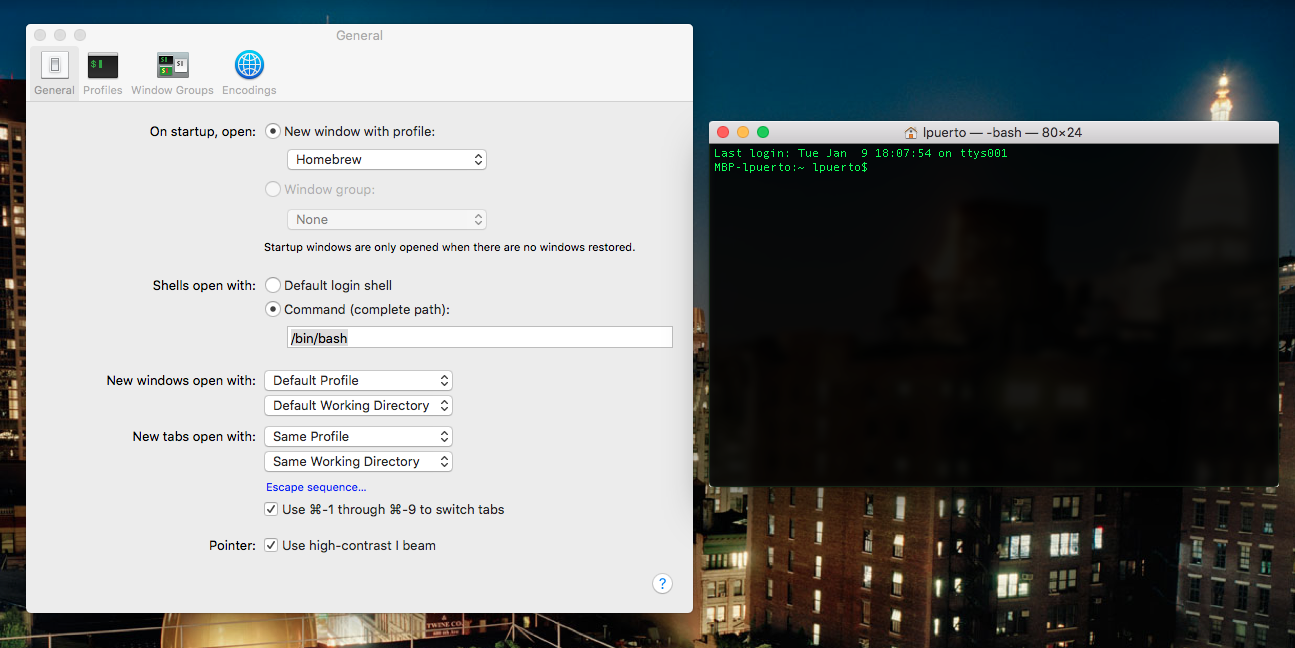The width and height of the screenshot is (1295, 648).
Task: Open the General preferences pane icon
Action: (x=54, y=66)
